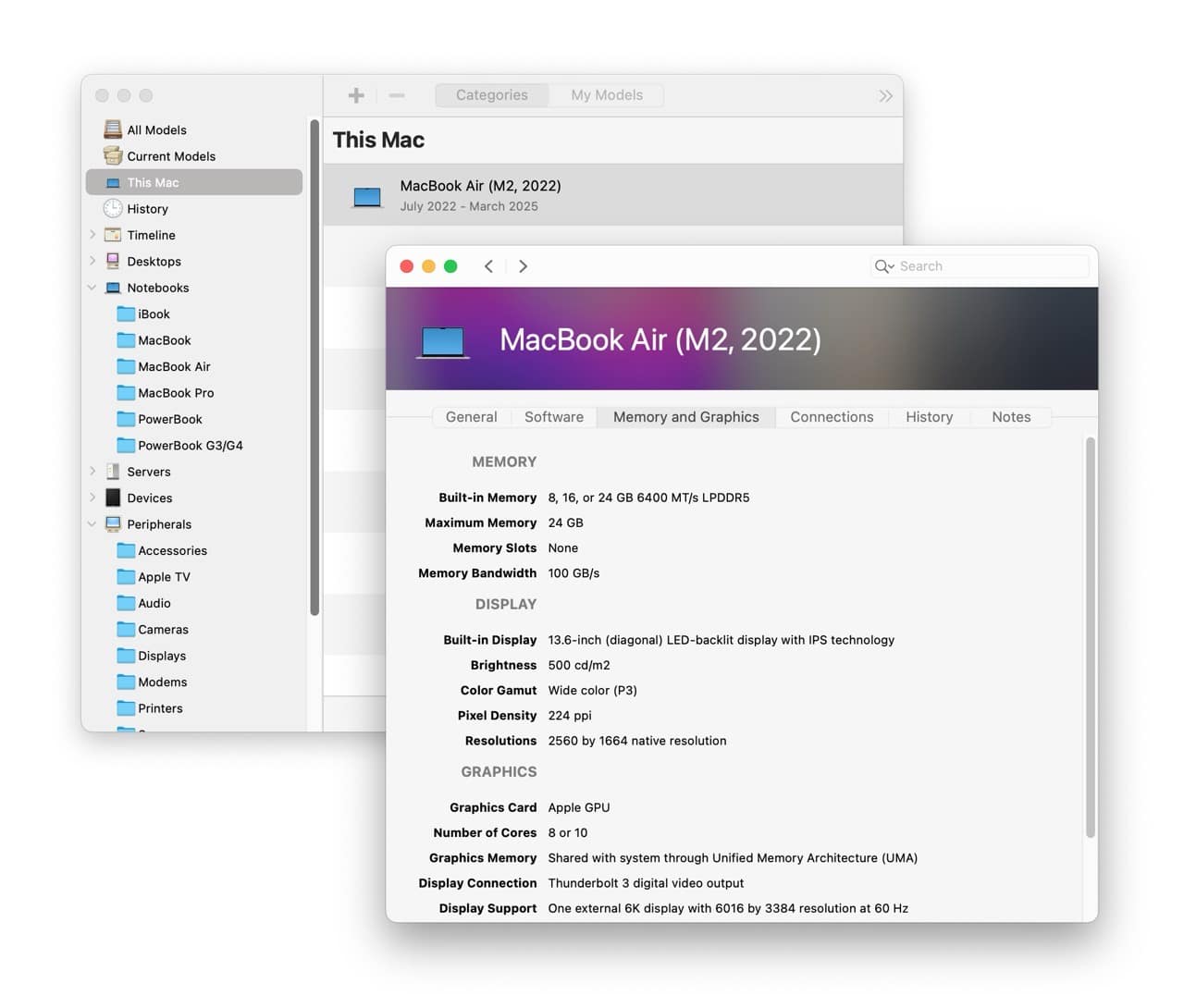Open the Software tab
The height and width of the screenshot is (1008, 1184).
click(x=554, y=417)
